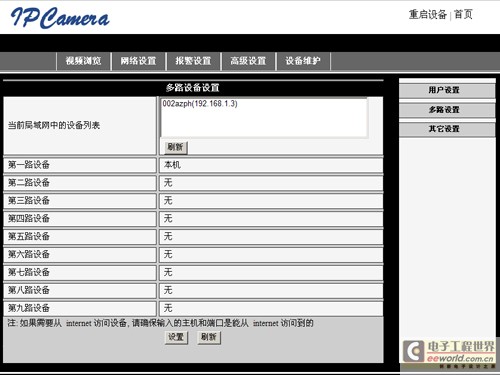This screenshot has width=500, height=375.
Task: Click the 第五路设备 row label
Action: [29, 237]
